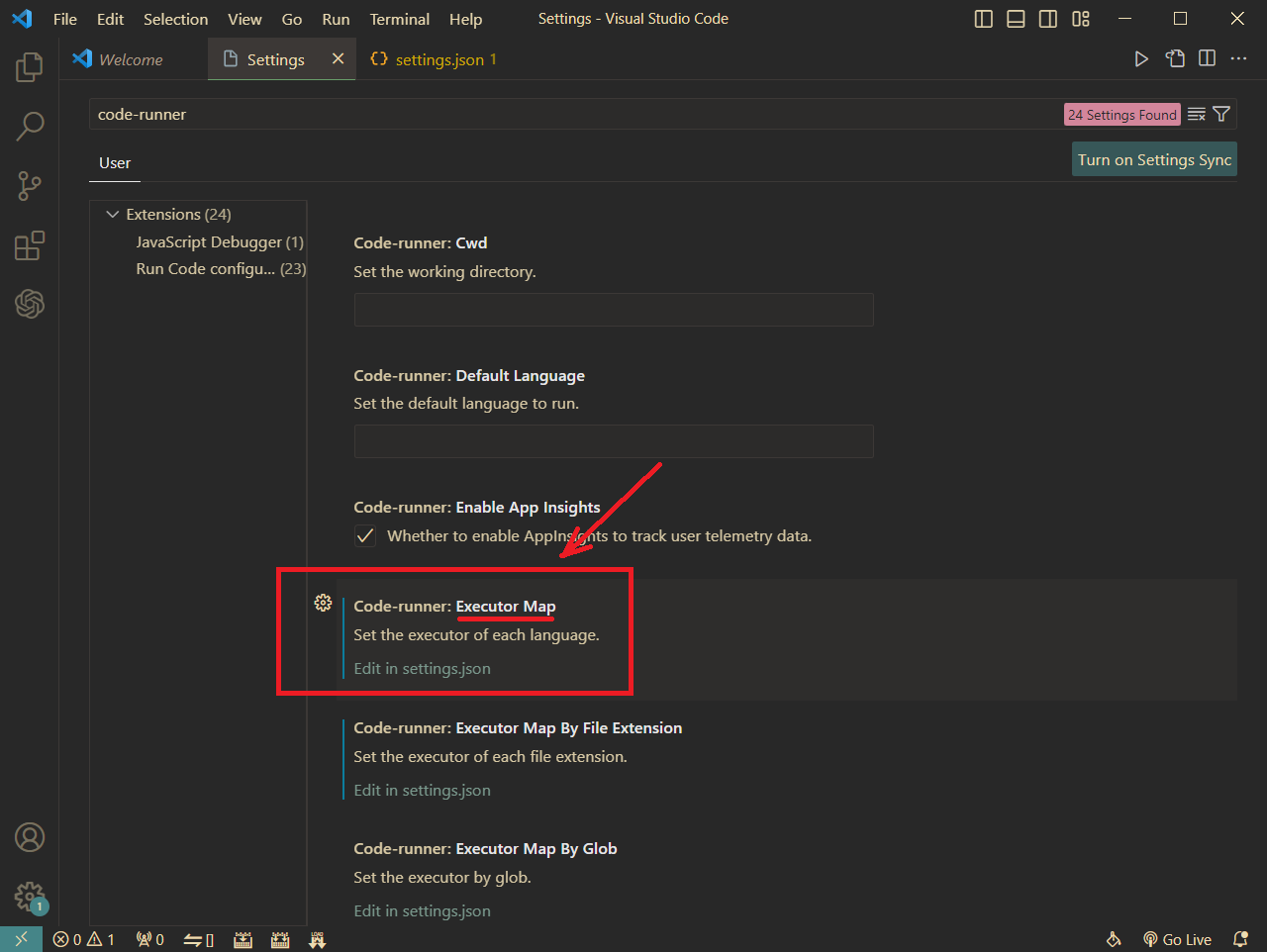Screen dimensions: 1267x952
Task: Open the Go menu
Action: (x=291, y=19)
